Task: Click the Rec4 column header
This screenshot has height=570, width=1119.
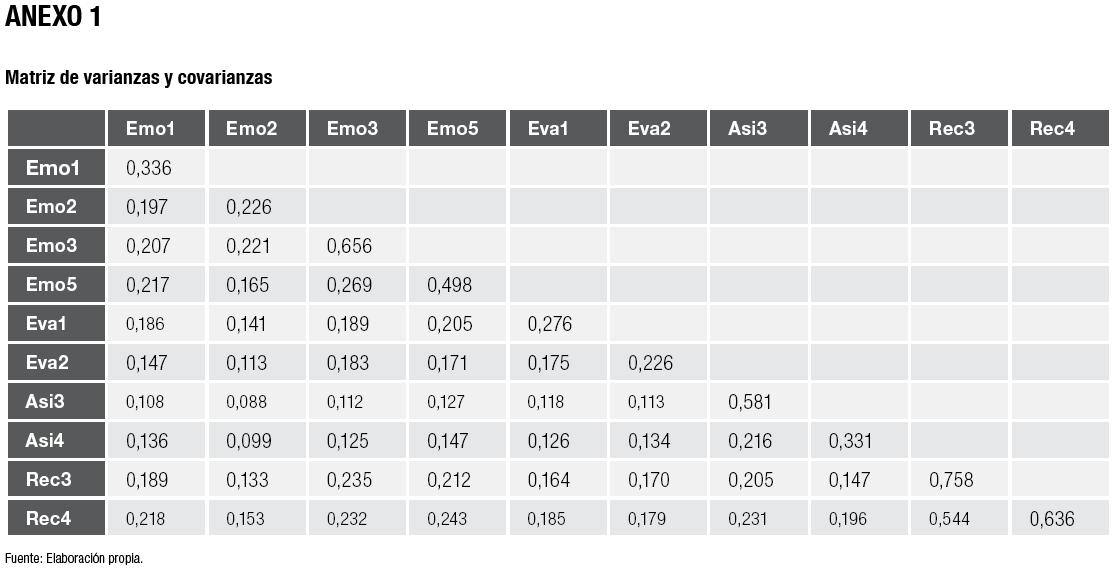Action: click(1052, 128)
